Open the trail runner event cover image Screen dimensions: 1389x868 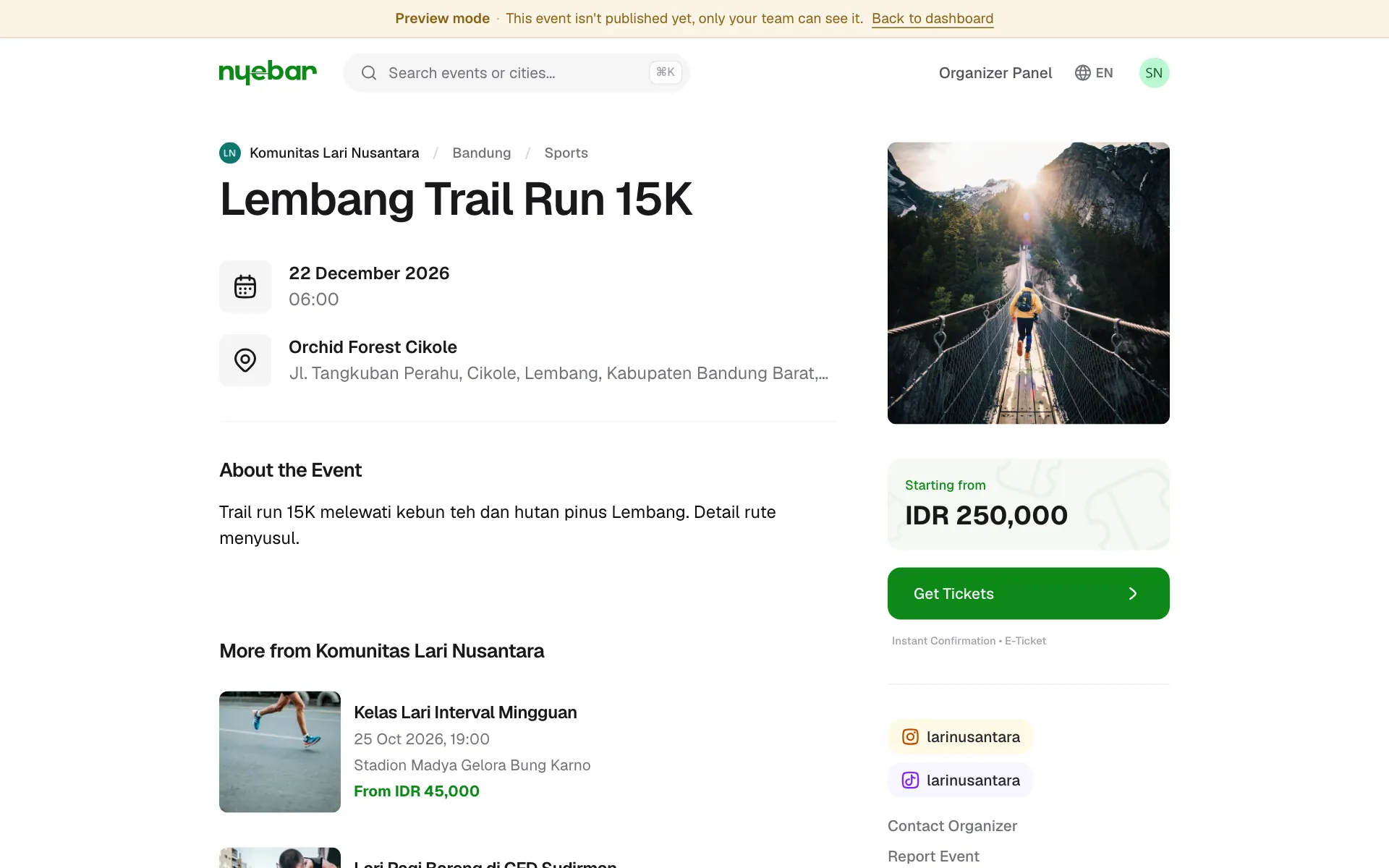(x=1028, y=284)
